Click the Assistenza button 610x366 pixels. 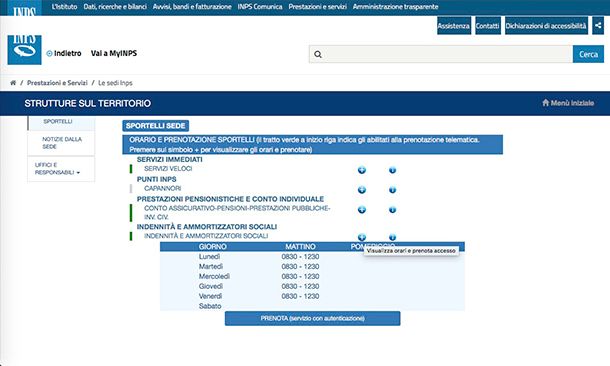[x=454, y=26]
